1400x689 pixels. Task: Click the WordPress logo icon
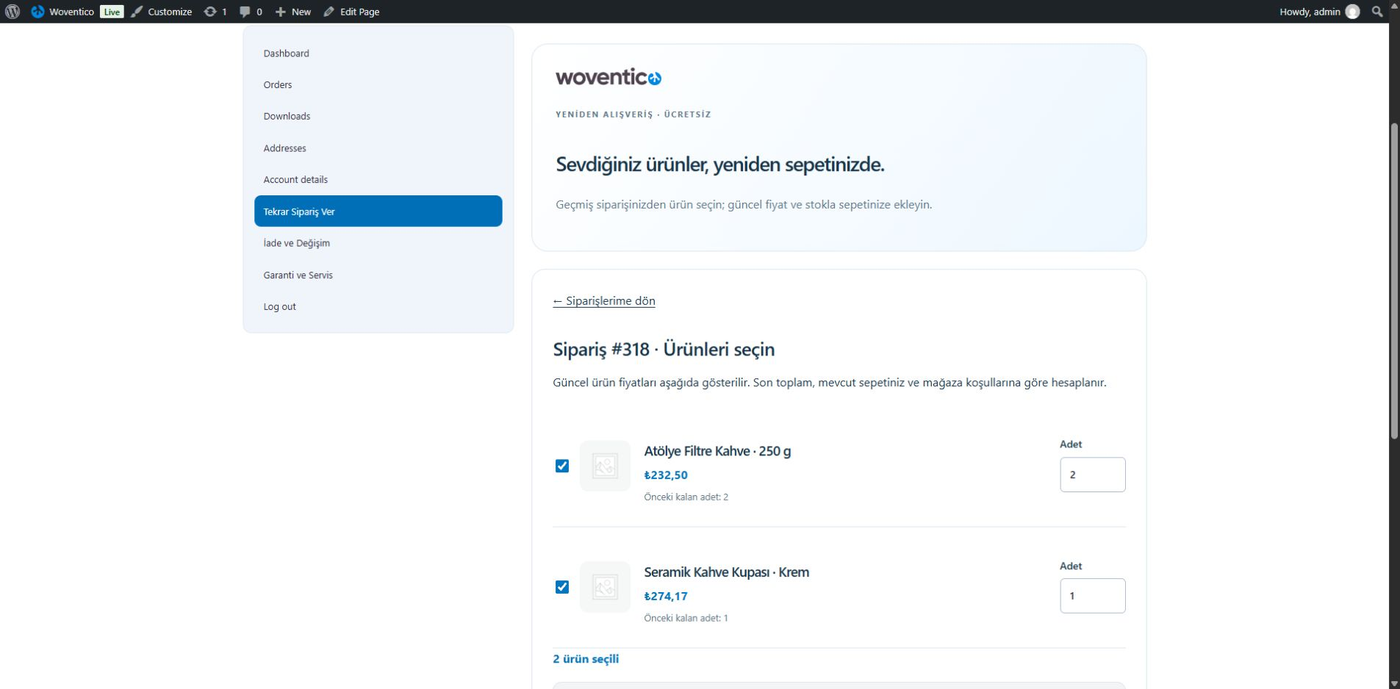[12, 11]
